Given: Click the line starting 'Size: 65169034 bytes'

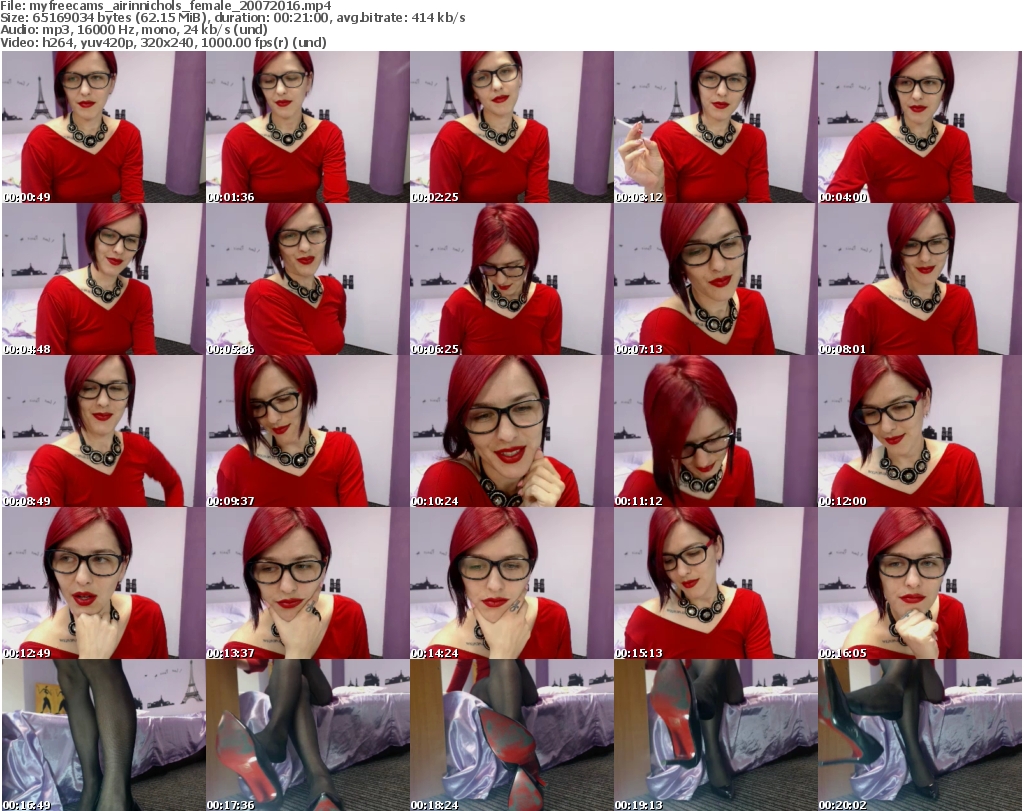Looking at the screenshot, I should point(232,18).
